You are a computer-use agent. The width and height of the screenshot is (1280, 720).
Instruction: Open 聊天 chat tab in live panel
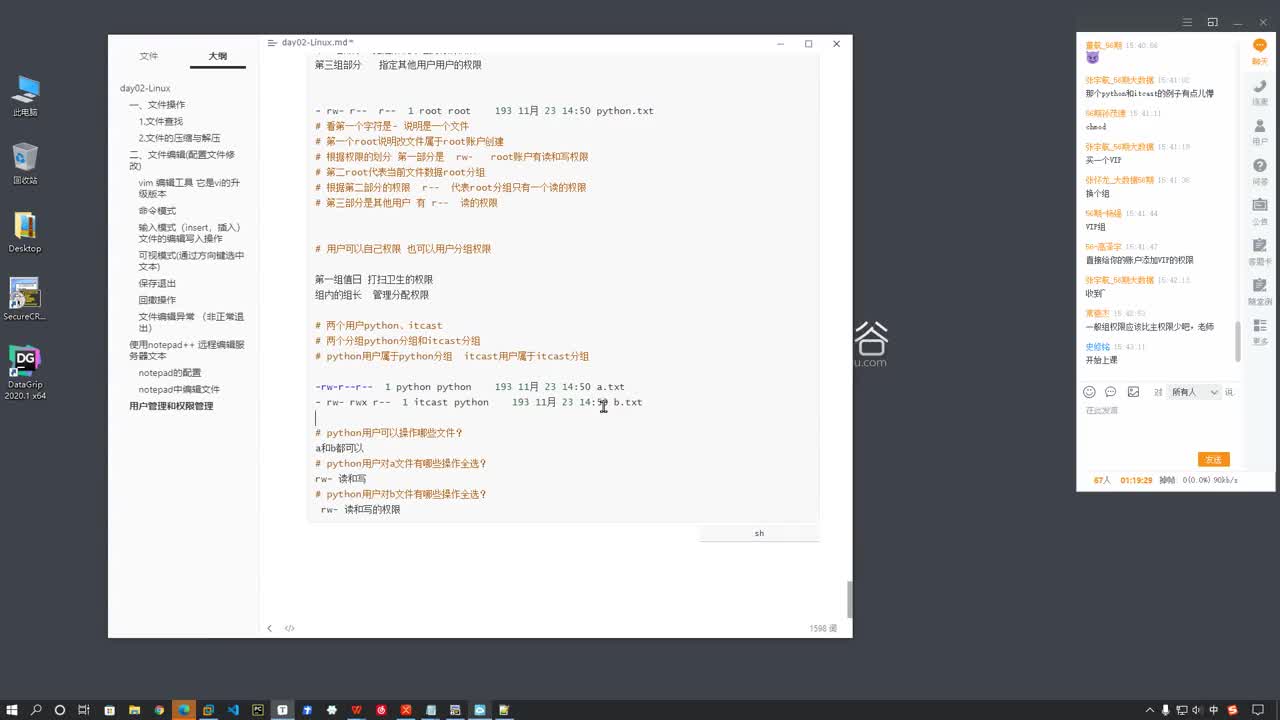[x=1260, y=52]
